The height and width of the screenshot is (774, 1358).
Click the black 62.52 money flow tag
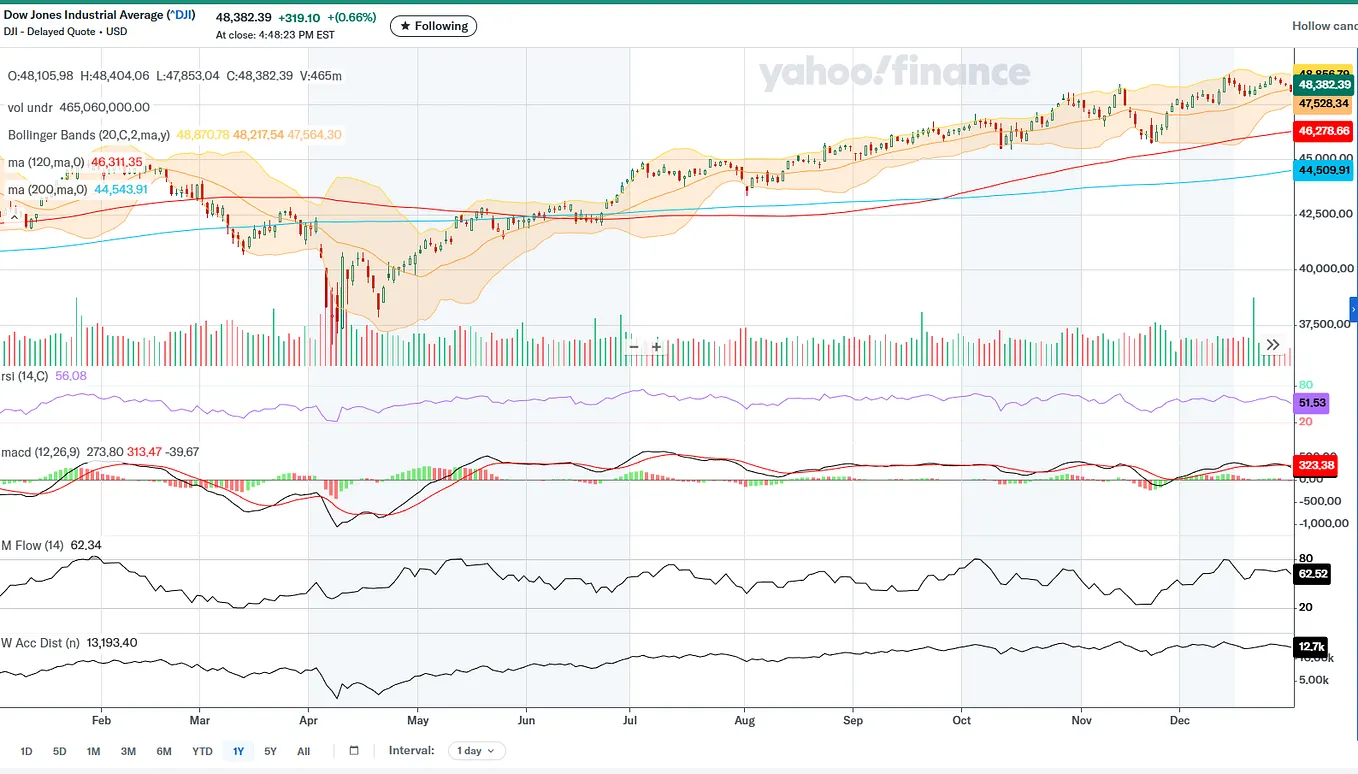[1311, 574]
